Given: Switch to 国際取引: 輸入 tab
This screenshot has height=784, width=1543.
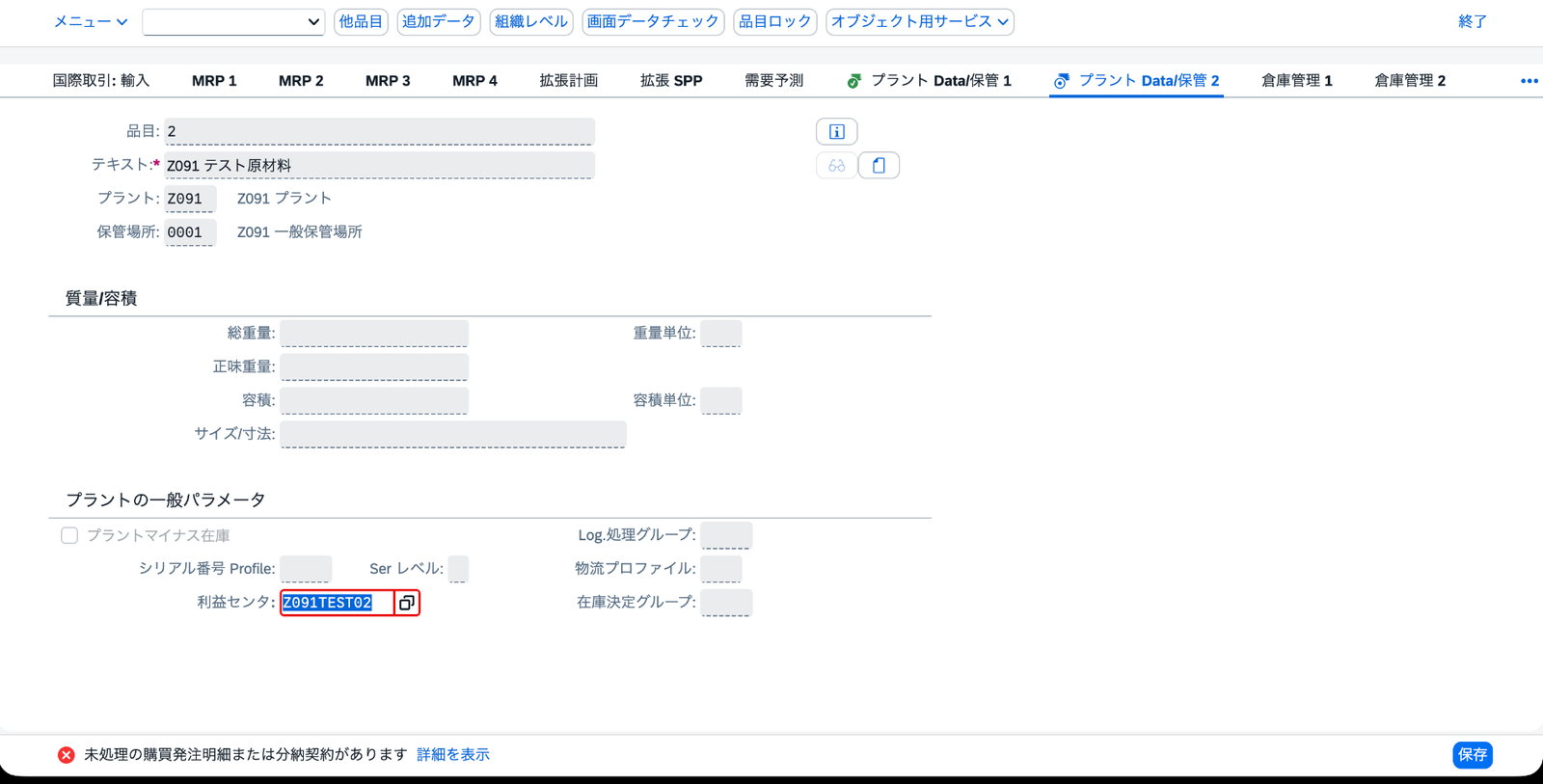Looking at the screenshot, I should point(101,81).
